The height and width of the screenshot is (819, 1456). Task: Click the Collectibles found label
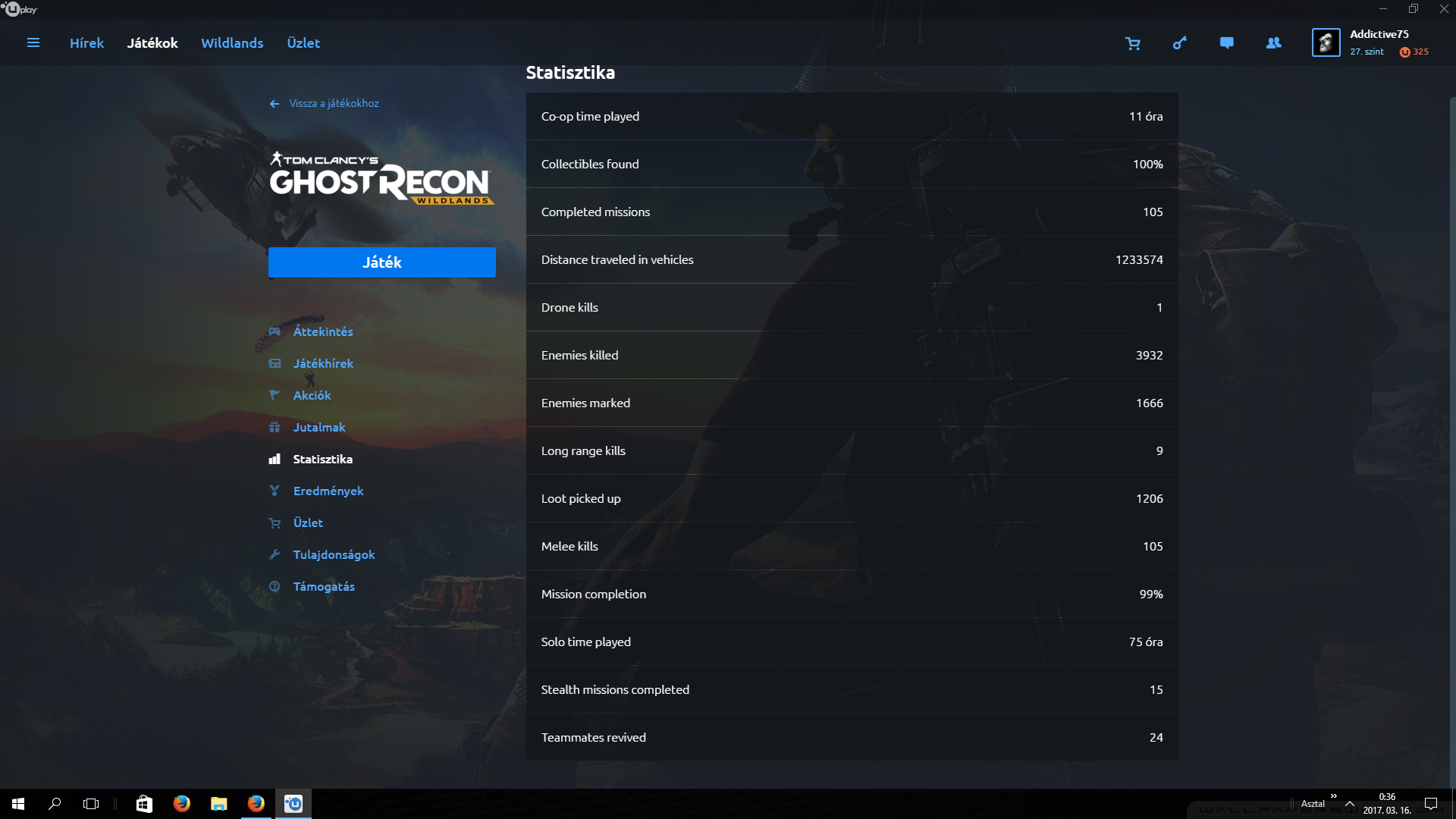coord(590,164)
